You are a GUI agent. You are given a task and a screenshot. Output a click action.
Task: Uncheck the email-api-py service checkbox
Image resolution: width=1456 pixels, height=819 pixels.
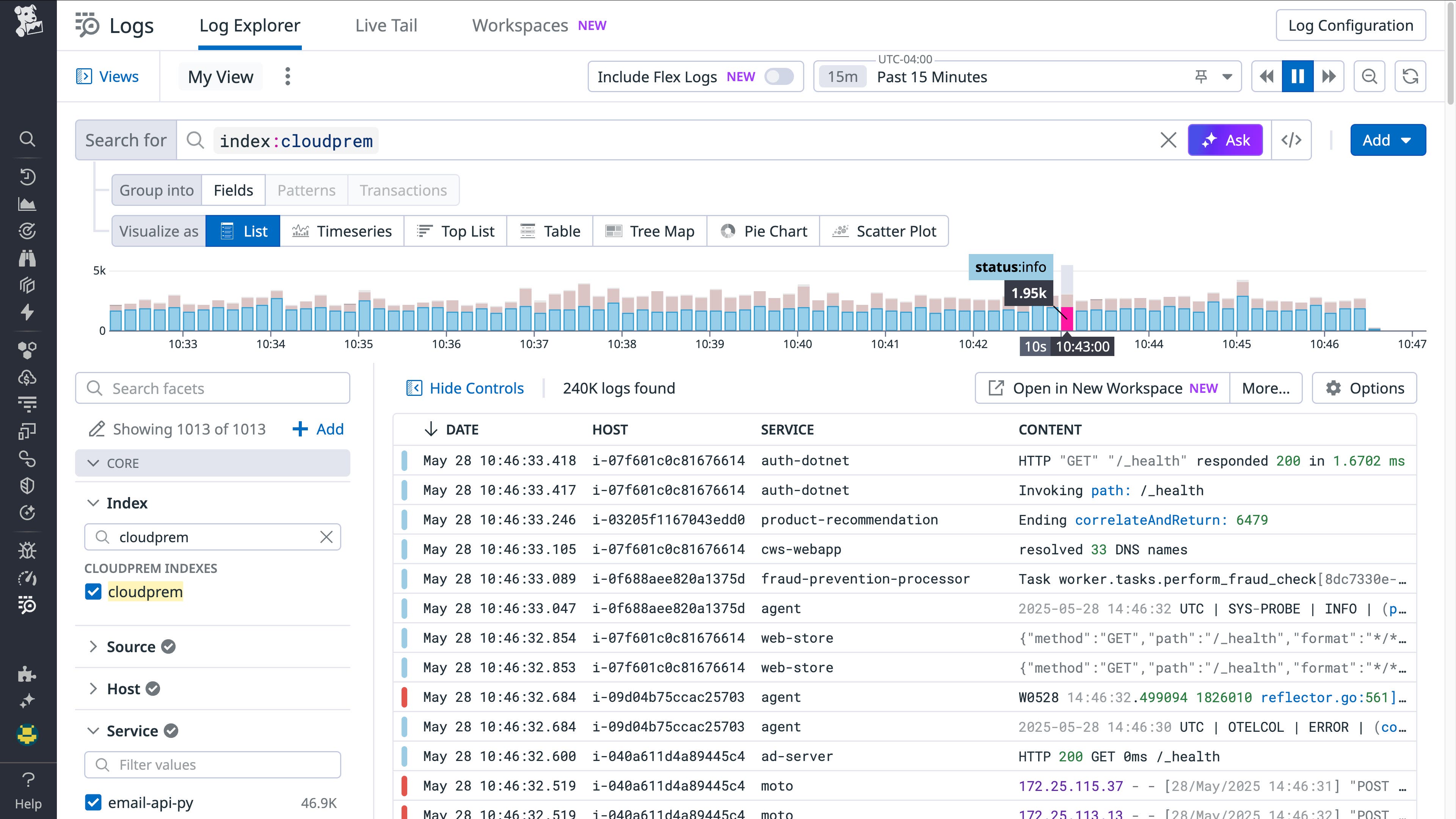pos(93,802)
